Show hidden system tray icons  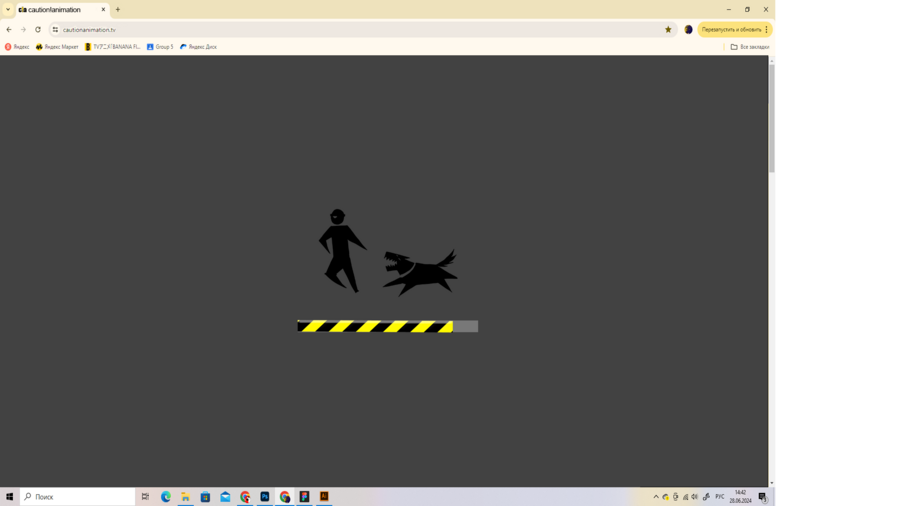pos(656,497)
